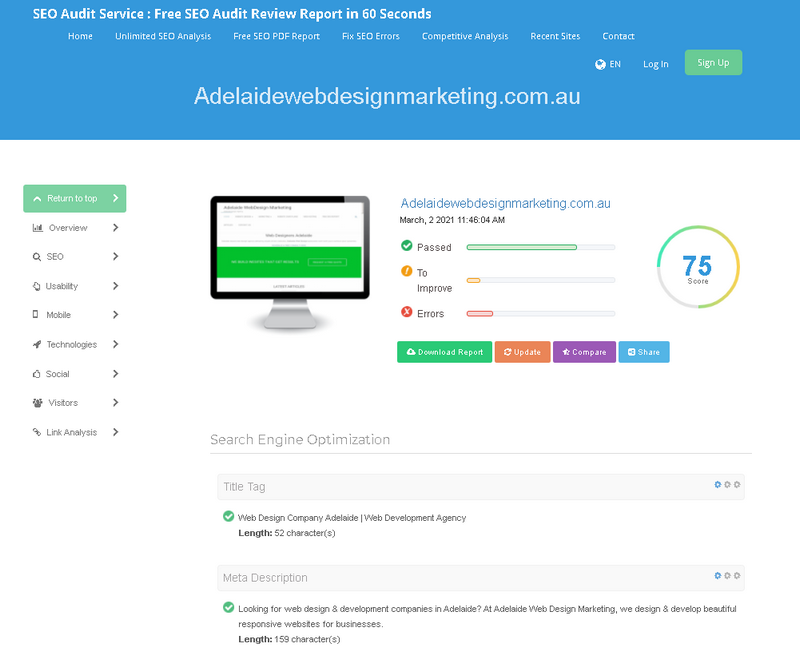Click 'Web Design Company Adelaide | Web Development Agency'
The width and height of the screenshot is (800, 648).
pyautogui.click(x=352, y=518)
